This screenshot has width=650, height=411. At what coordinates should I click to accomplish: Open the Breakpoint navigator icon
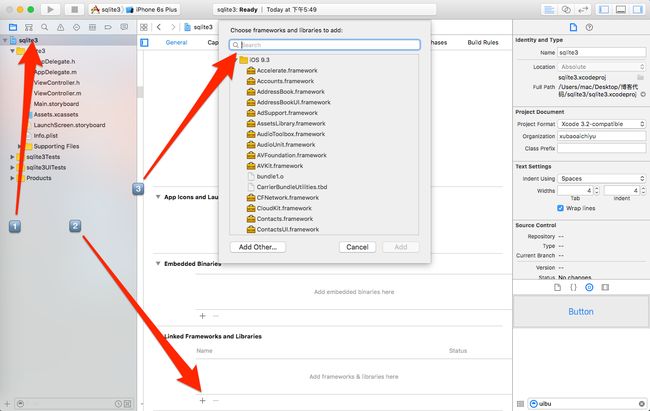tap(108, 27)
